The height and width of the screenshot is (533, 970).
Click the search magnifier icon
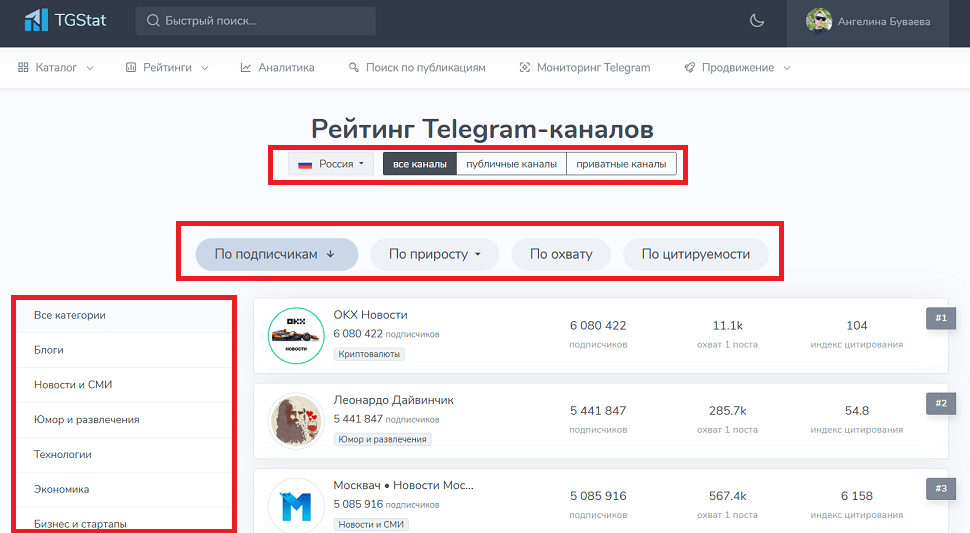click(153, 20)
